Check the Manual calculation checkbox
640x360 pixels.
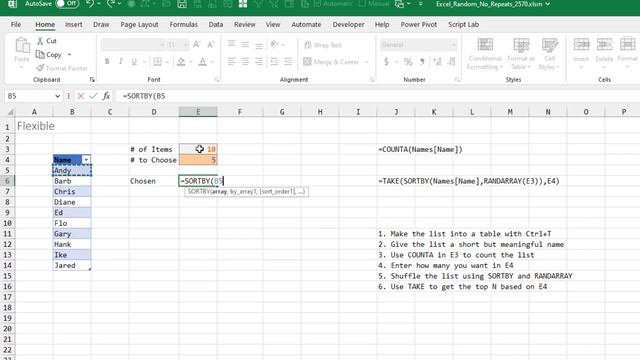[x=362, y=4]
